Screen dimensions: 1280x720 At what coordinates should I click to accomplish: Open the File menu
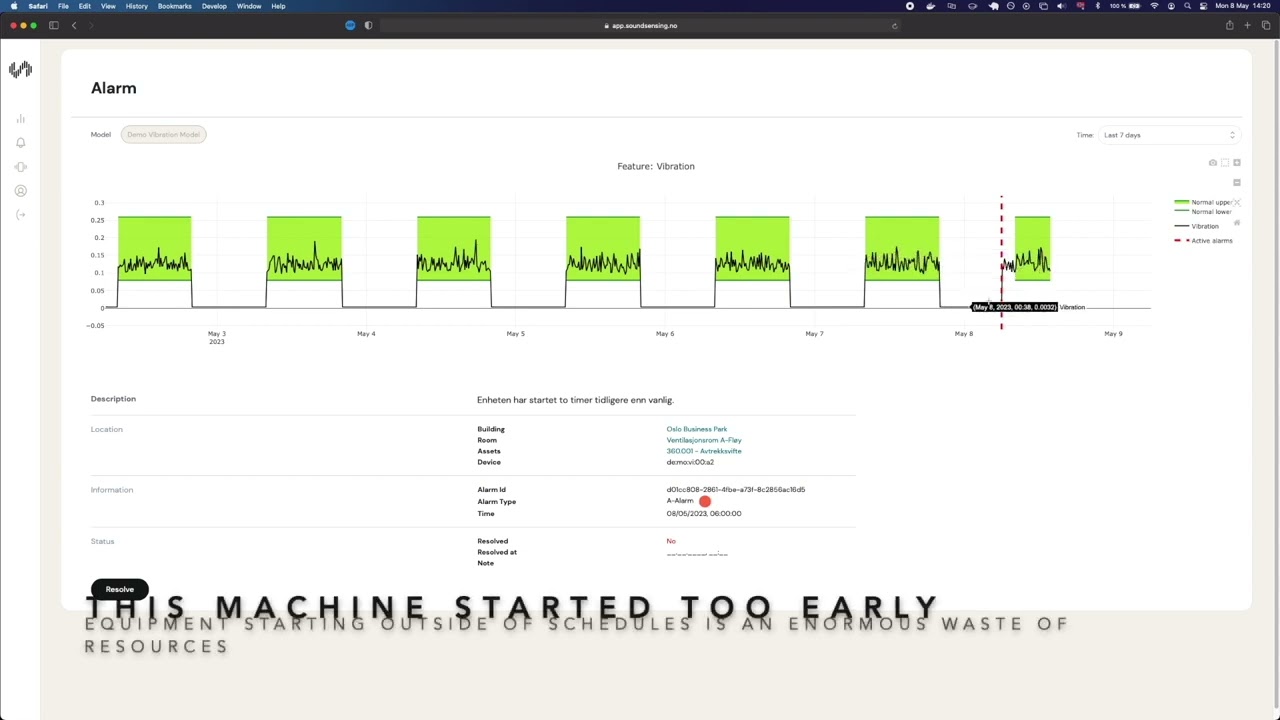point(63,6)
